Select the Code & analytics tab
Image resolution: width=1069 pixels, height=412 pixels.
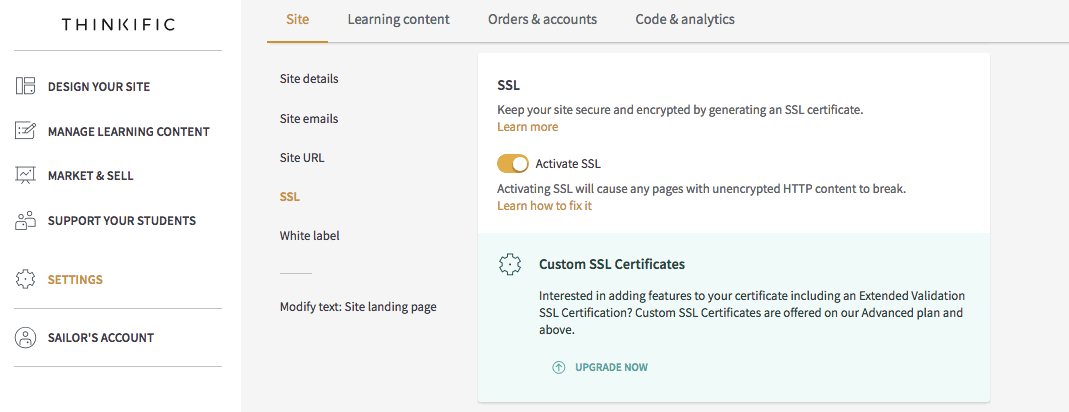click(685, 19)
